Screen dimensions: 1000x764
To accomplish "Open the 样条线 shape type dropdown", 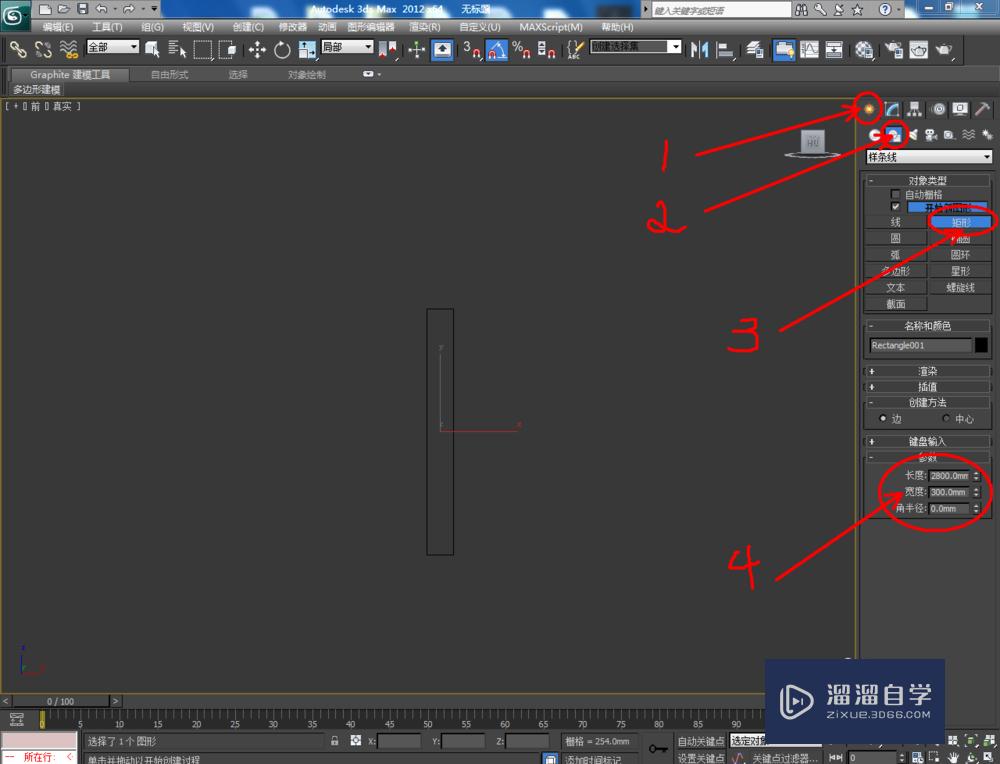I will pos(929,157).
